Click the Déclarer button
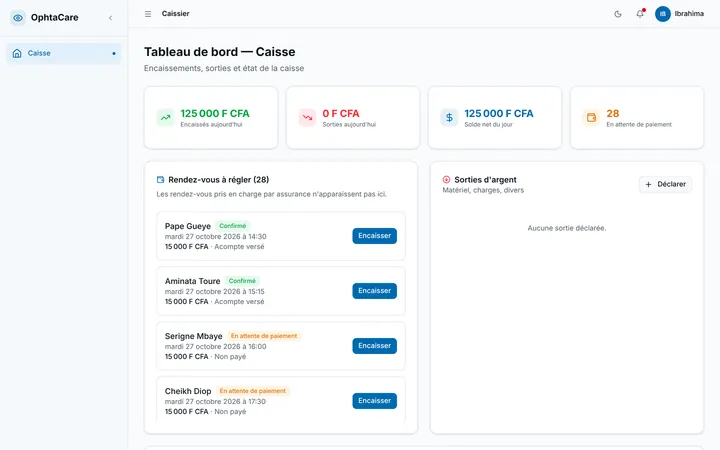This screenshot has height=450, width=720. tap(665, 184)
